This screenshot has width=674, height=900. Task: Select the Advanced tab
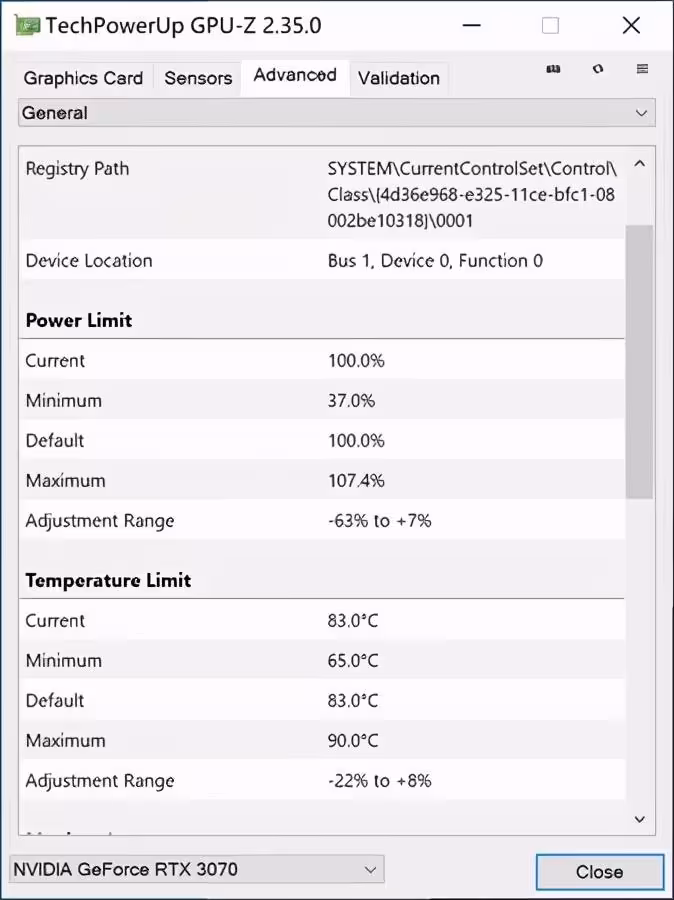[295, 75]
